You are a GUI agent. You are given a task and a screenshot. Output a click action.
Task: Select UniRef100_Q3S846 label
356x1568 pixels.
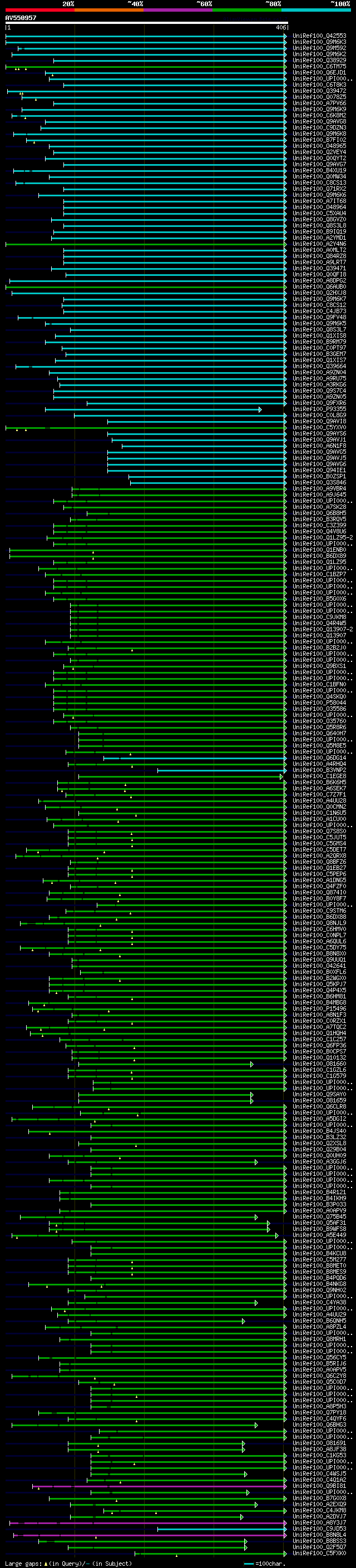pos(319,483)
